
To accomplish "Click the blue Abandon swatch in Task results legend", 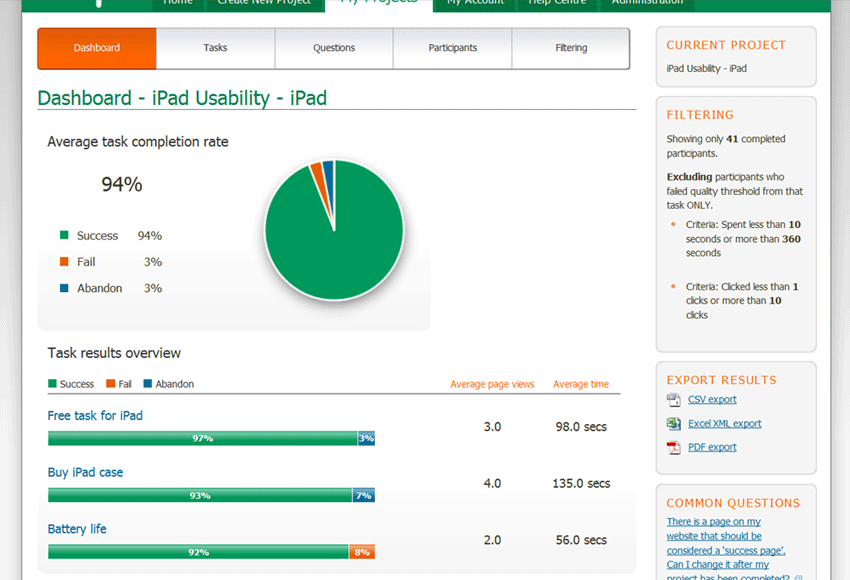I will point(147,383).
